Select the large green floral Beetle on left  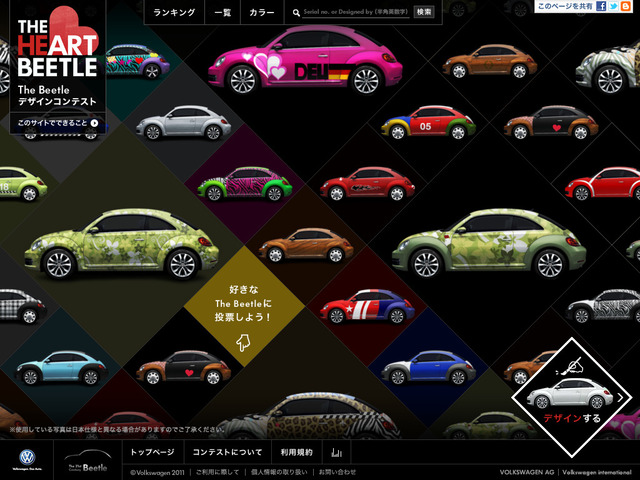pyautogui.click(x=122, y=244)
